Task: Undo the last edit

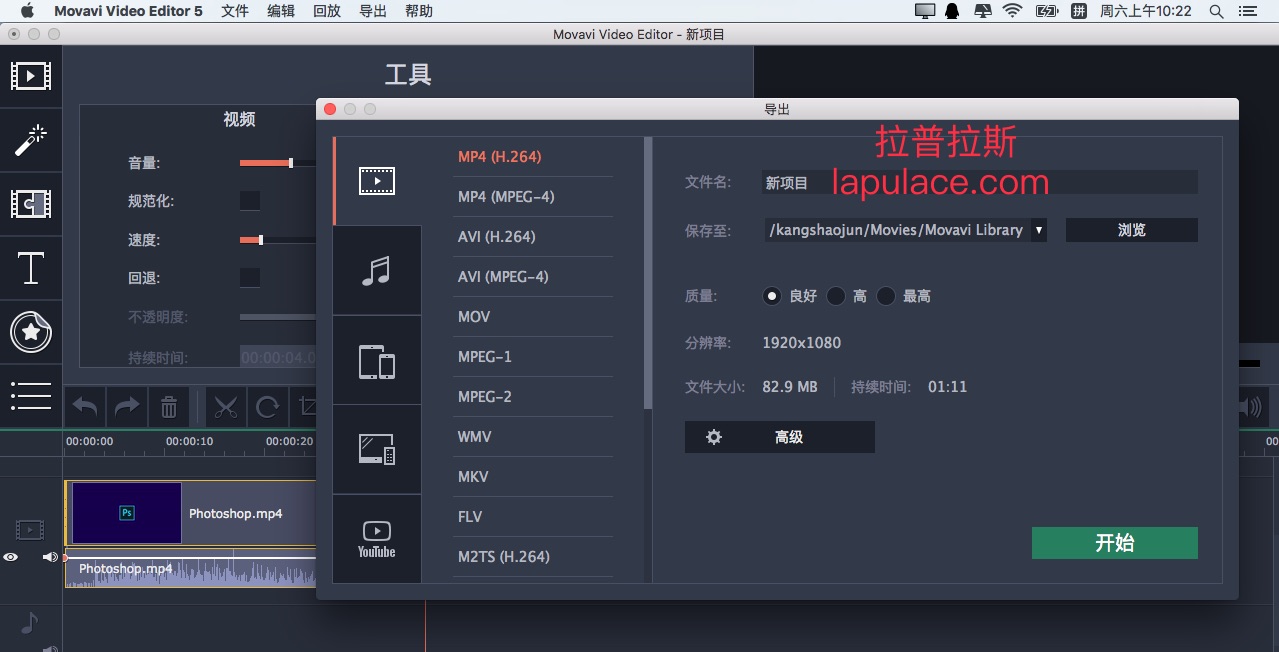Action: [85, 407]
